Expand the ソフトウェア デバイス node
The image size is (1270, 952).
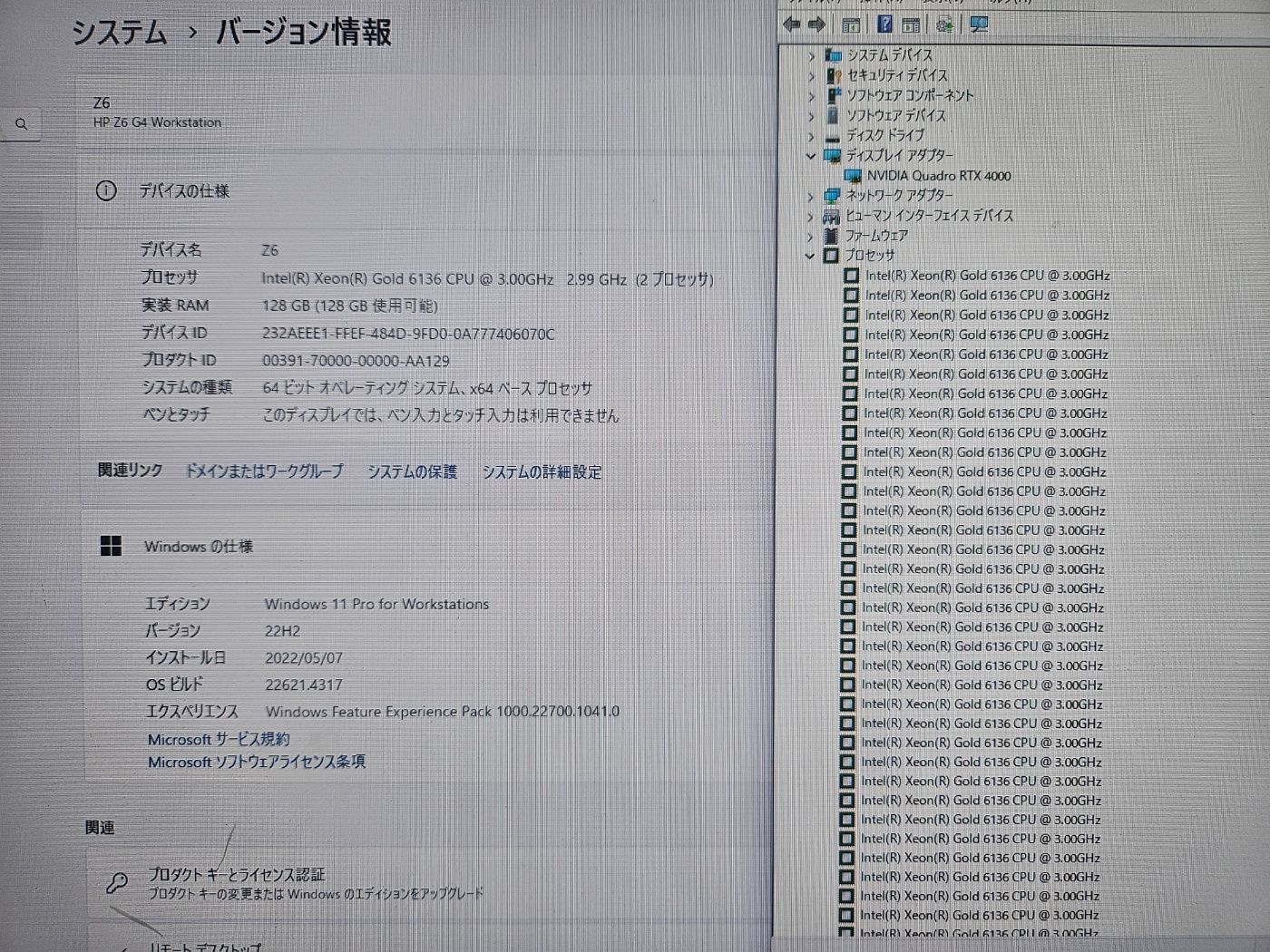pos(812,116)
